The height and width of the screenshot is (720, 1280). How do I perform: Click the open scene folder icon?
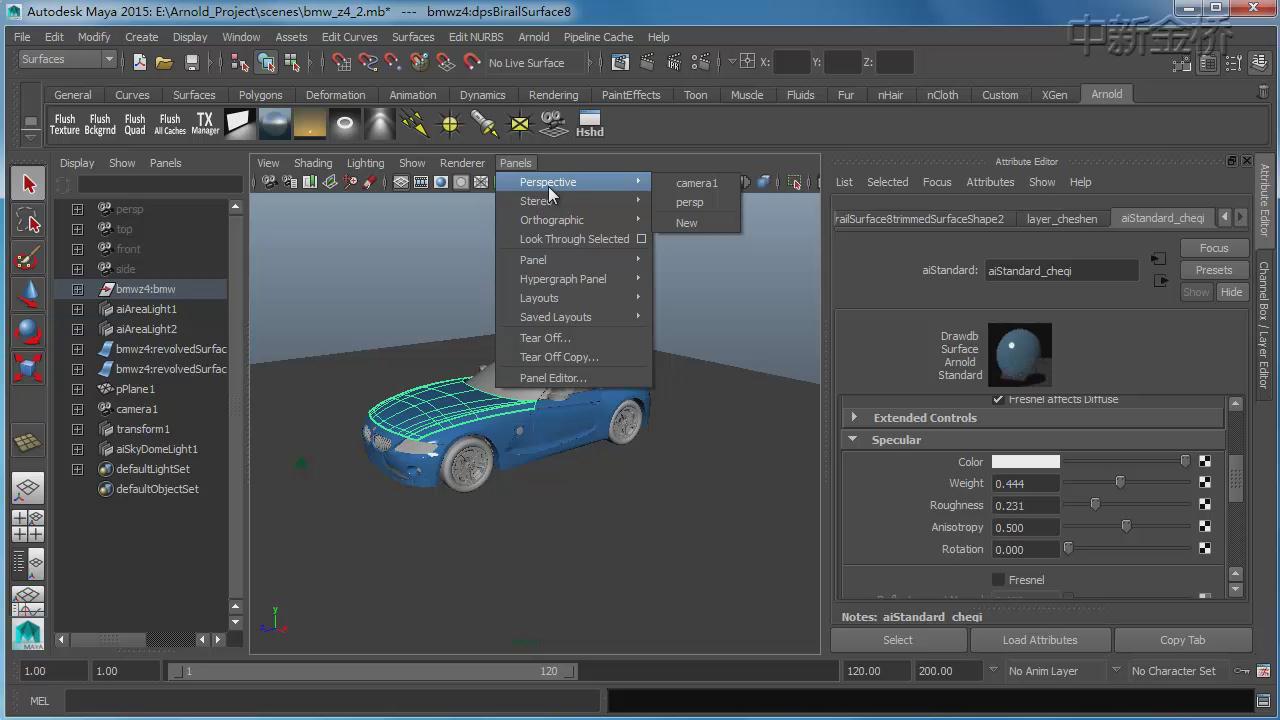(165, 62)
